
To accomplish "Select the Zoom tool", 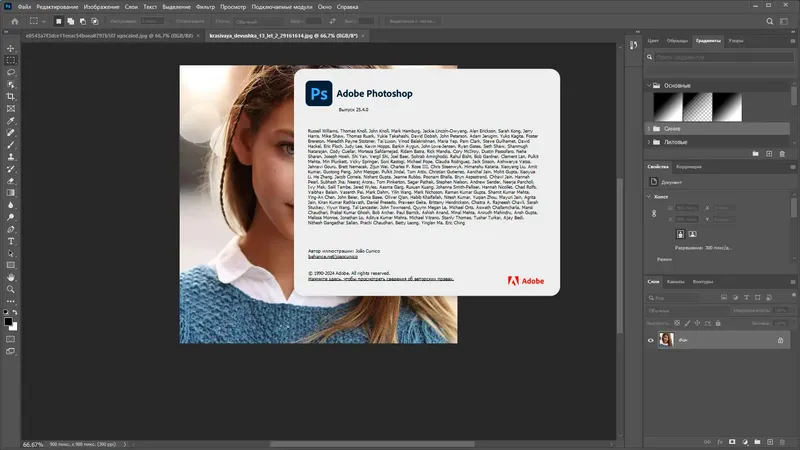I will pos(11,289).
